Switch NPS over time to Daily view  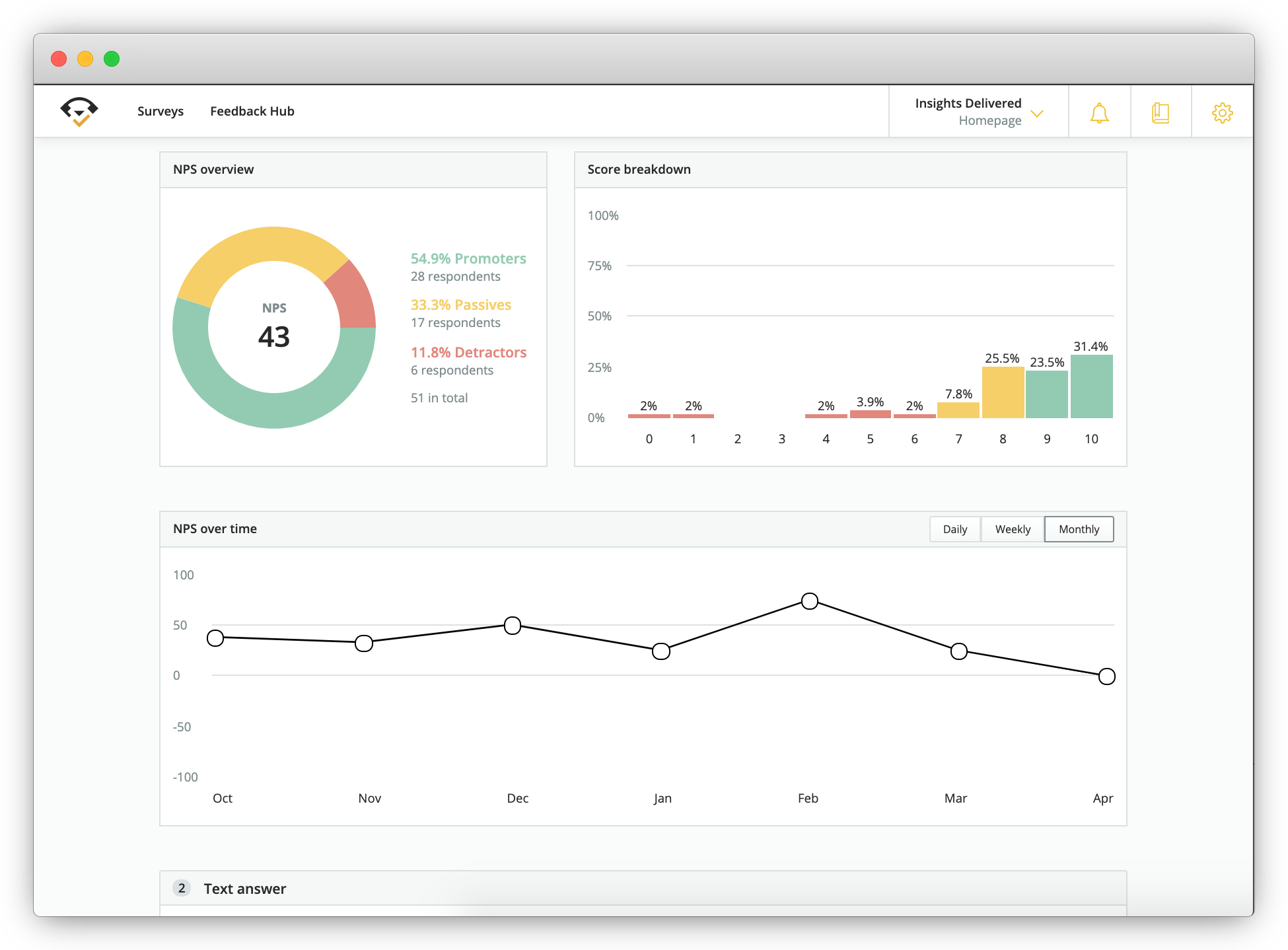point(954,529)
